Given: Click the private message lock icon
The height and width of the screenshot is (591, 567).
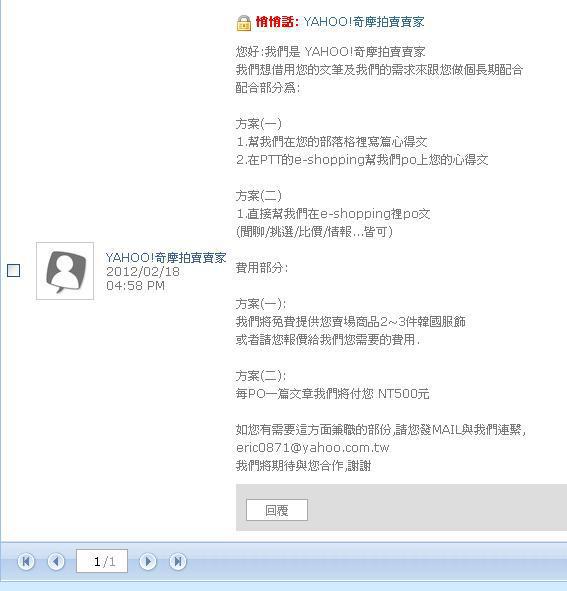Looking at the screenshot, I should point(244,23).
